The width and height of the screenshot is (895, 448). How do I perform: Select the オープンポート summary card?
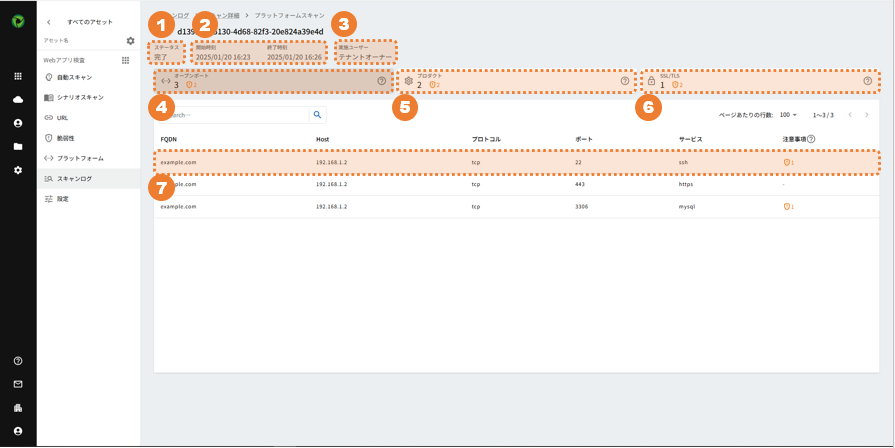point(273,81)
